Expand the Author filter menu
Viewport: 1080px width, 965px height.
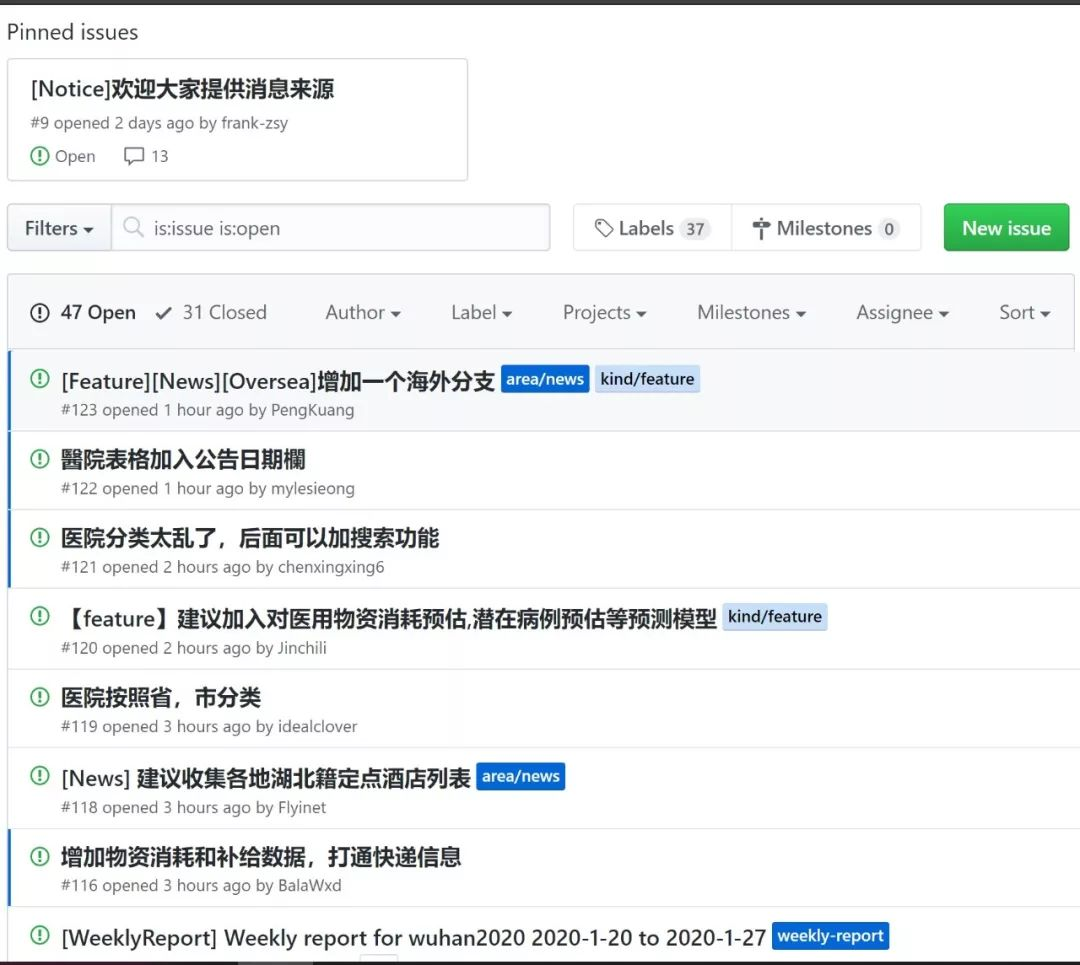point(363,313)
